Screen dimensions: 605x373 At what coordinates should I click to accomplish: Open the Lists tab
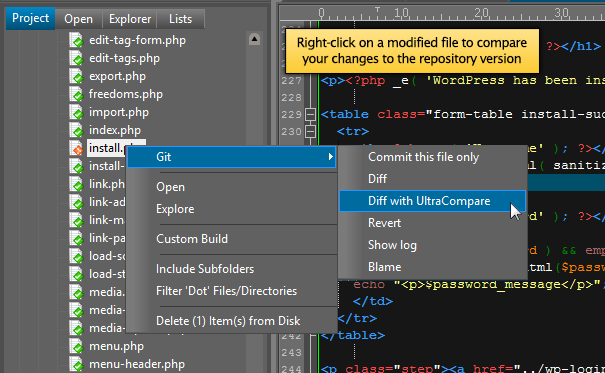pos(180,19)
